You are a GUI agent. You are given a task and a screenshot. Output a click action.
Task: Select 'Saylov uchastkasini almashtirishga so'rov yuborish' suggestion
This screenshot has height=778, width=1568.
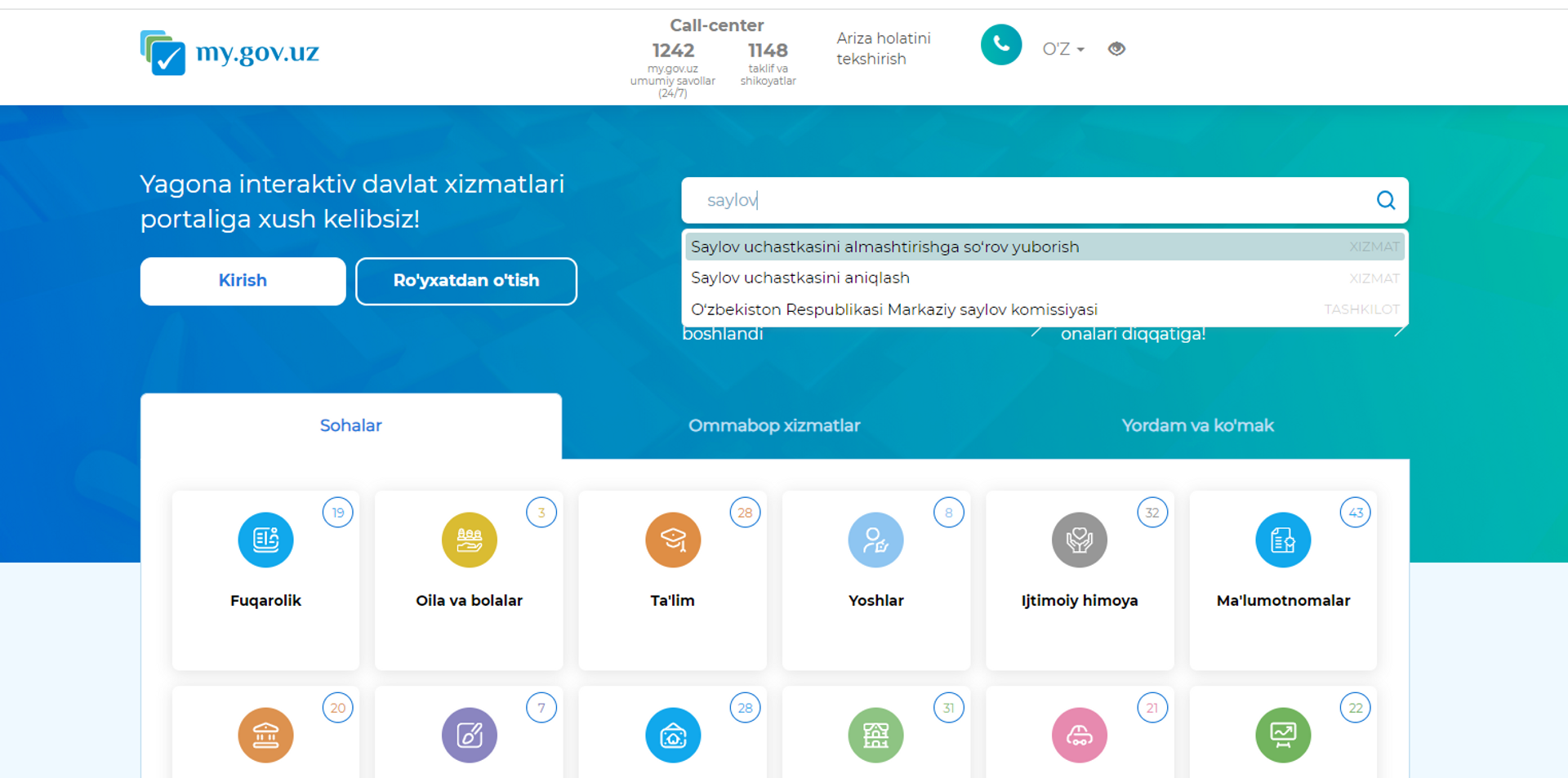pos(1045,247)
